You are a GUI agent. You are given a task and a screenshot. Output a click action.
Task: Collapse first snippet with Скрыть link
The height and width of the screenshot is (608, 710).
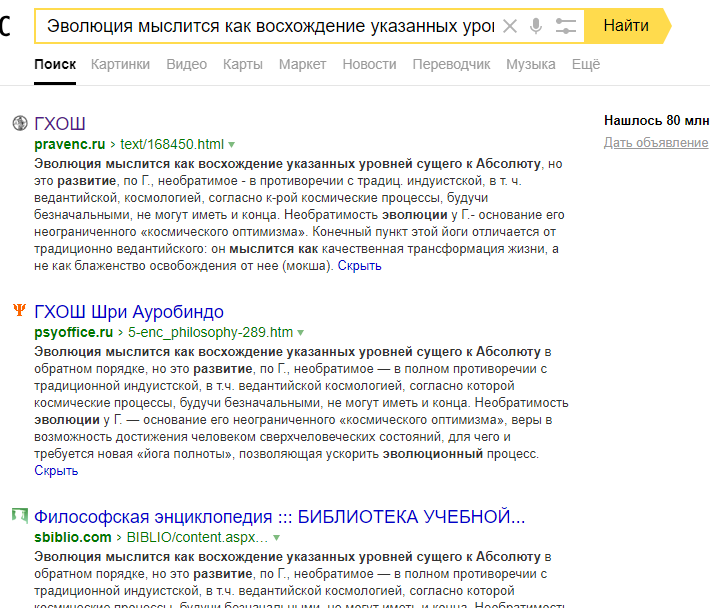tap(360, 266)
